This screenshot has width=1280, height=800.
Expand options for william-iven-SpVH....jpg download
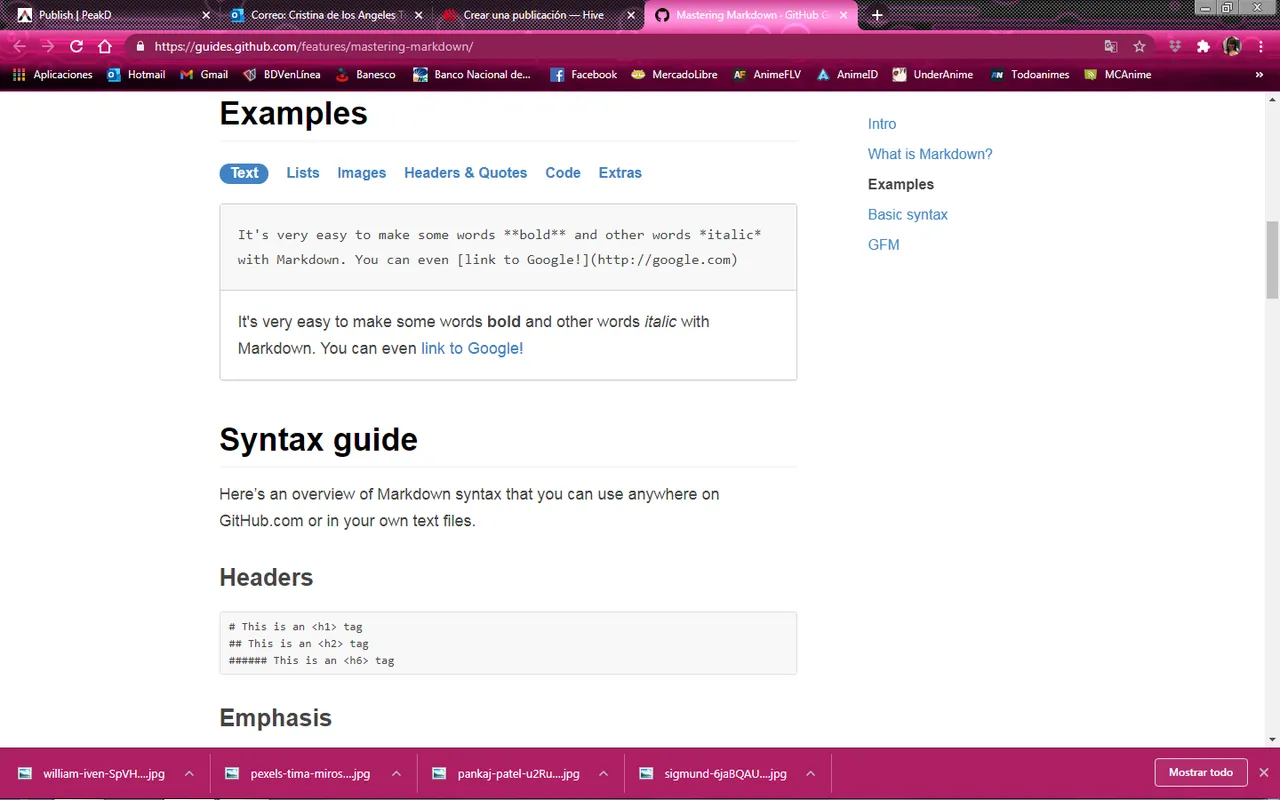pyautogui.click(x=189, y=773)
